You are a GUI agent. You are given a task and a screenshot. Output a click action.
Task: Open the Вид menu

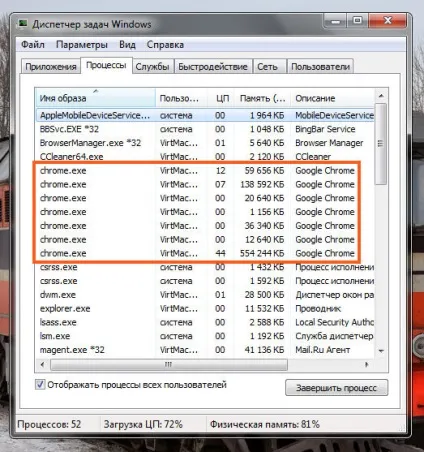pos(127,45)
